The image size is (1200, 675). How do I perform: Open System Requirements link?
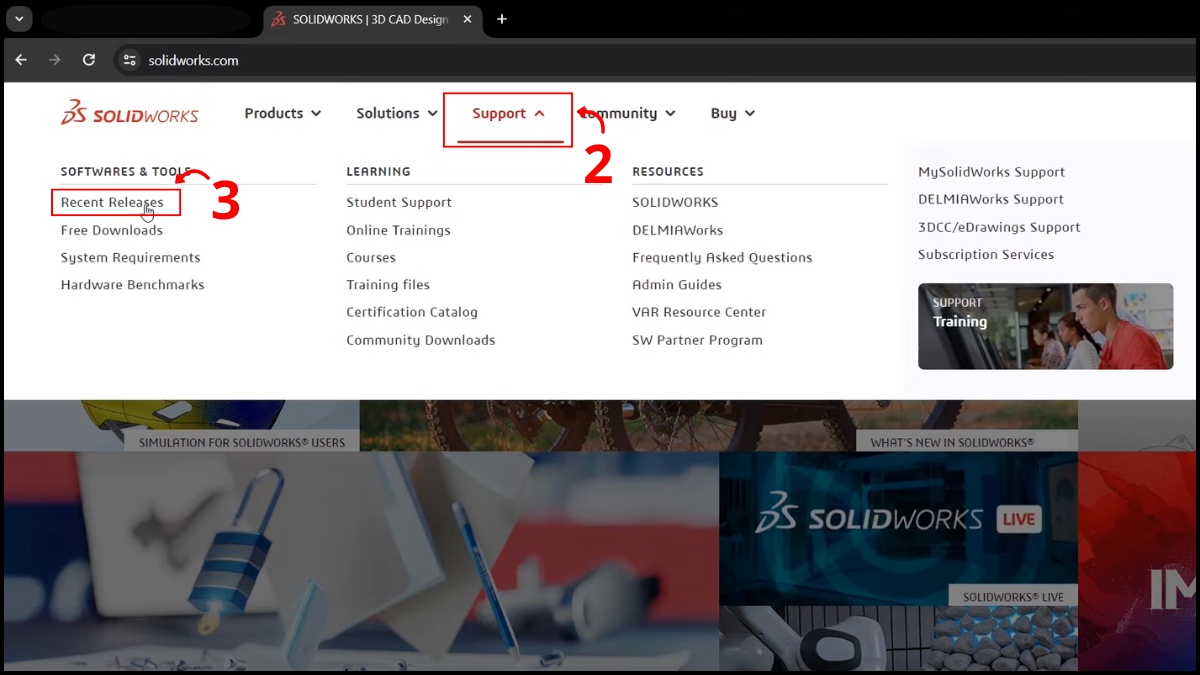click(130, 257)
